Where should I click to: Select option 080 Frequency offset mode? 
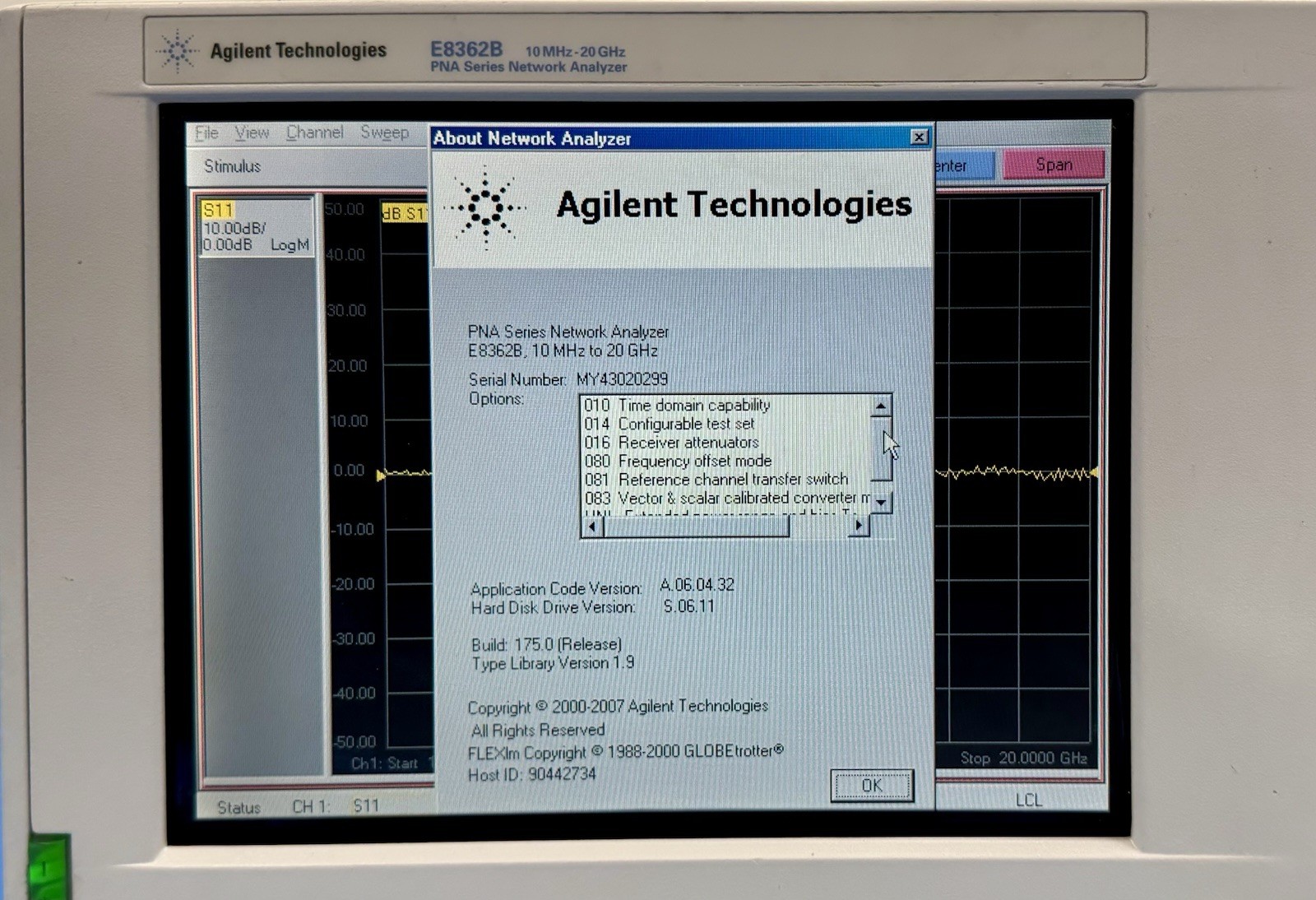tap(678, 461)
